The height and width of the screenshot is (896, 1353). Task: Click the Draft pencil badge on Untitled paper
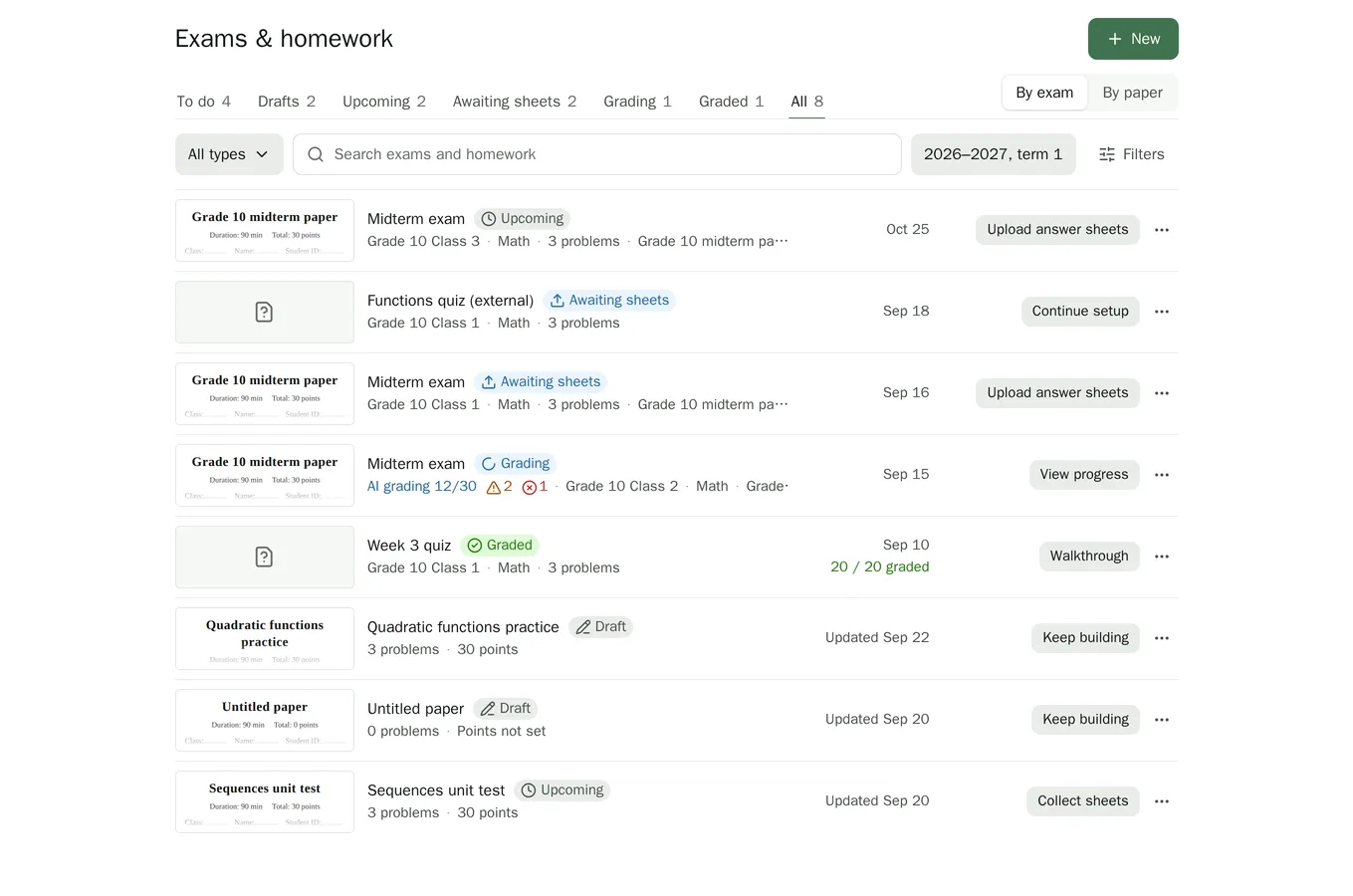pyautogui.click(x=505, y=709)
